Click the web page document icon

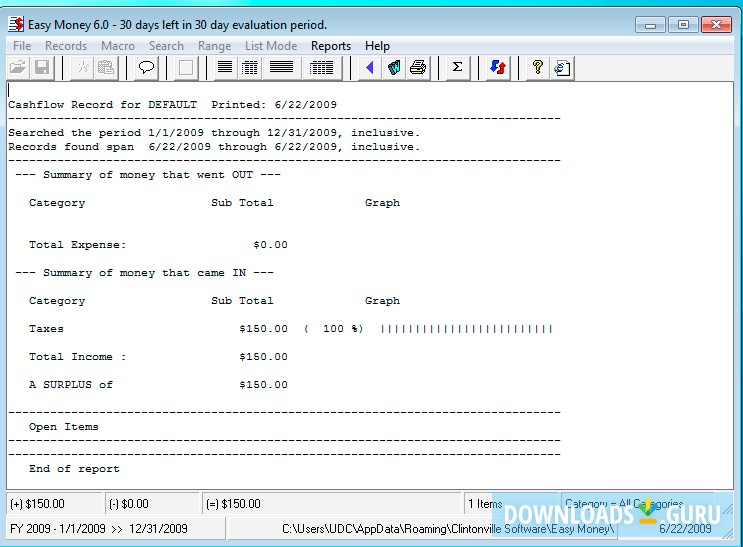pos(562,67)
